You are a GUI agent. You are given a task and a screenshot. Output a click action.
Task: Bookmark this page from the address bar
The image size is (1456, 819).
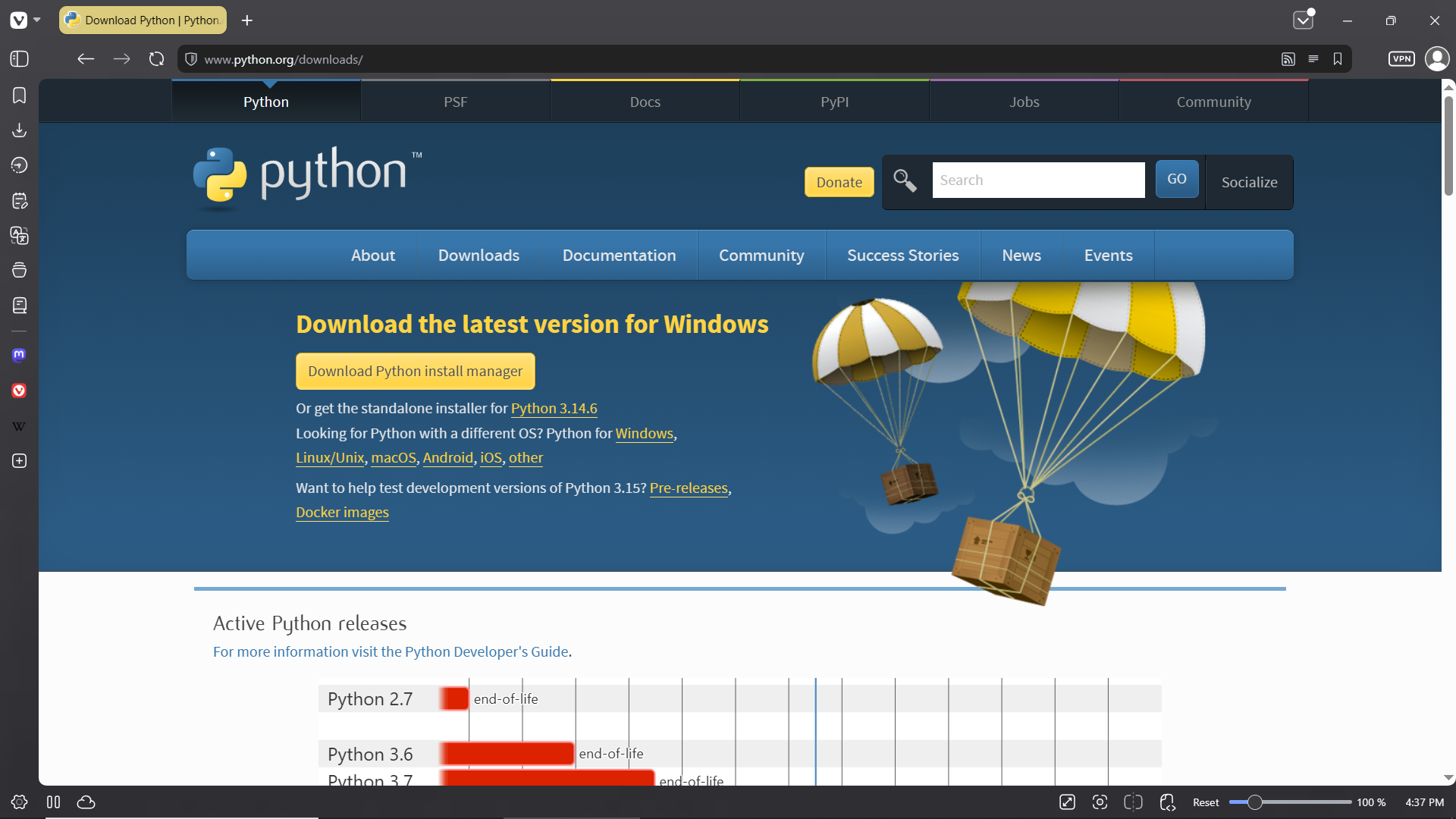pos(1338,59)
